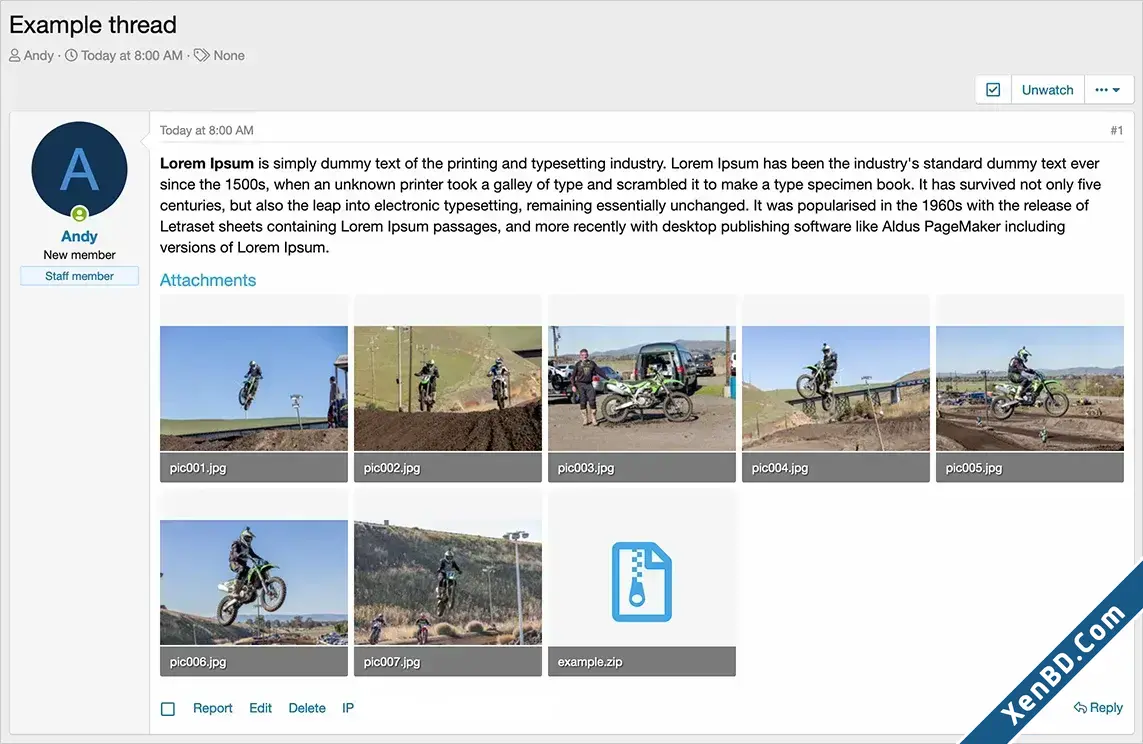Click thread author Andy under the title
Image resolution: width=1143 pixels, height=744 pixels.
coord(39,55)
